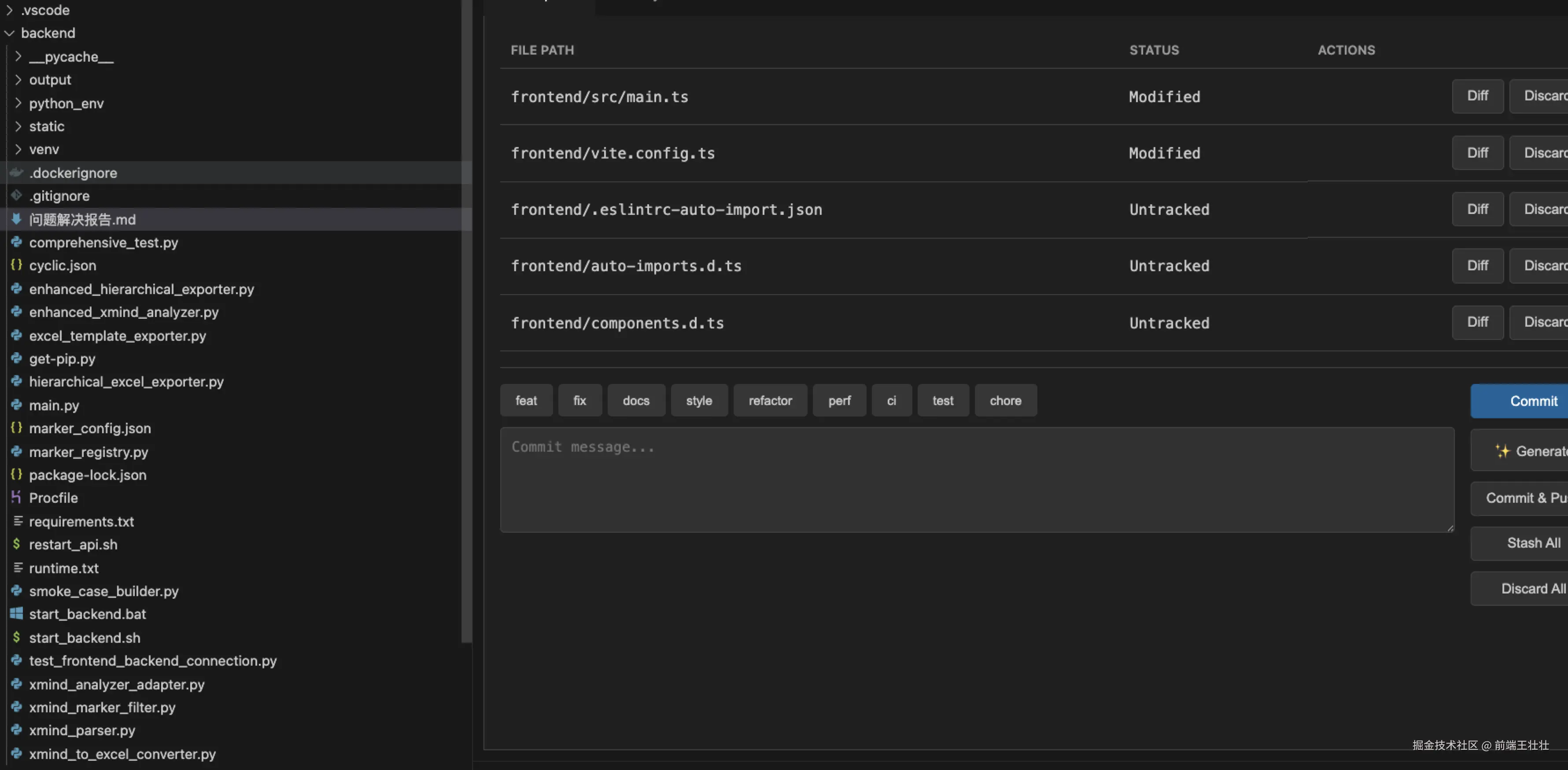Screen dimensions: 1568x770
Task: Click the Windows icon beside start_backend.bat
Action: point(16,614)
